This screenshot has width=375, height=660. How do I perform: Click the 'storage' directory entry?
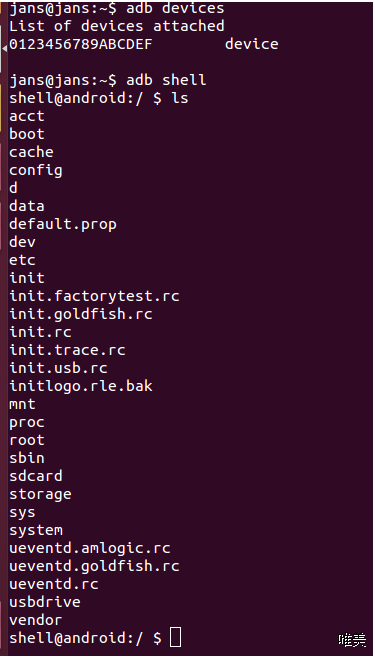tap(40, 495)
